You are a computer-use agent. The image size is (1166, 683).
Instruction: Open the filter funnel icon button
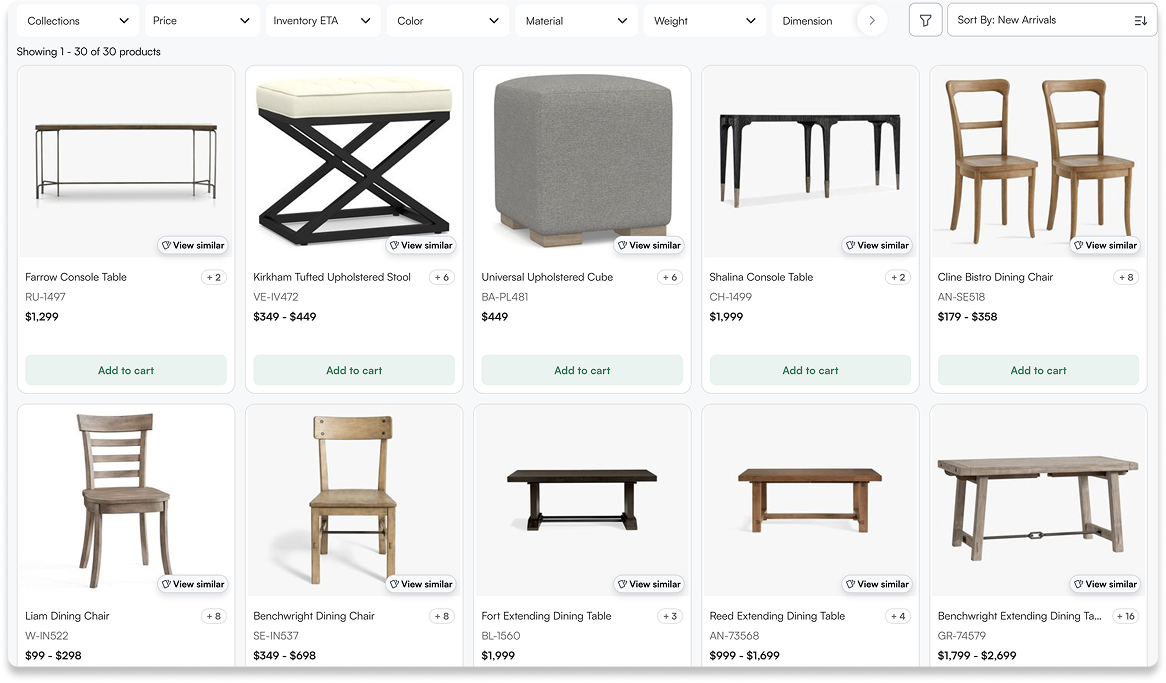[925, 20]
